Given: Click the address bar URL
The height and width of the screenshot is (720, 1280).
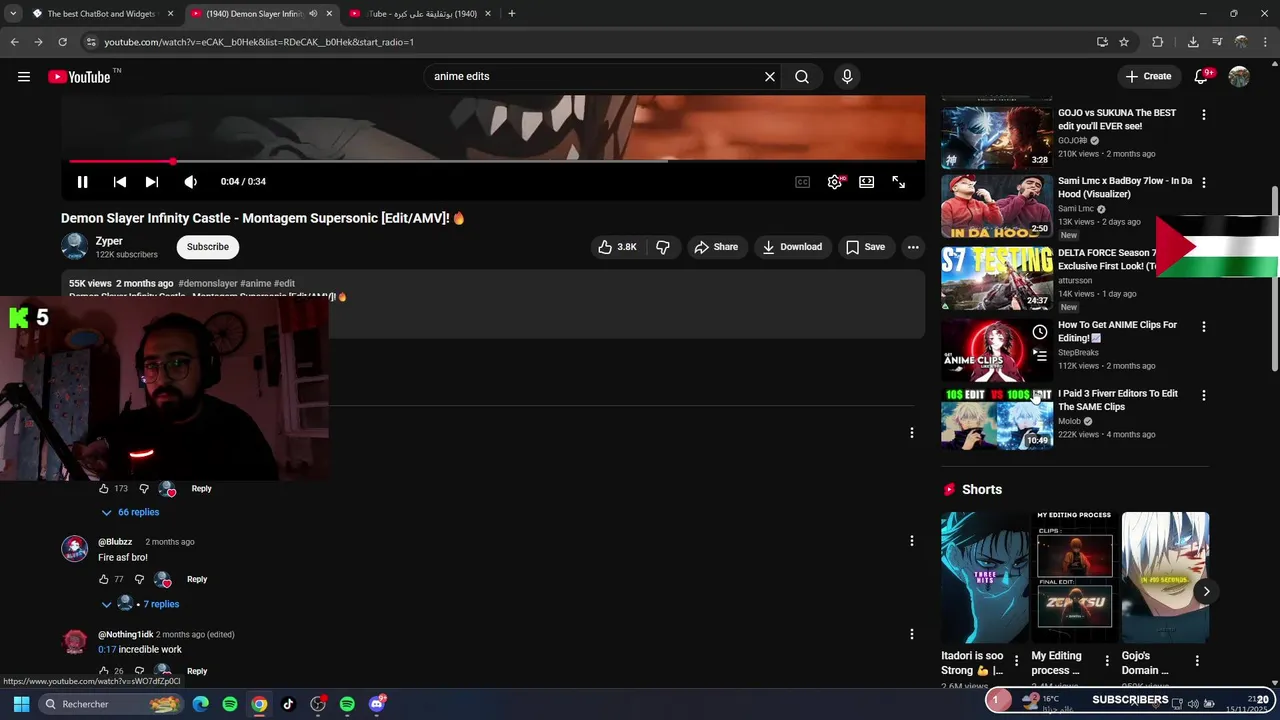Looking at the screenshot, I should tap(259, 42).
